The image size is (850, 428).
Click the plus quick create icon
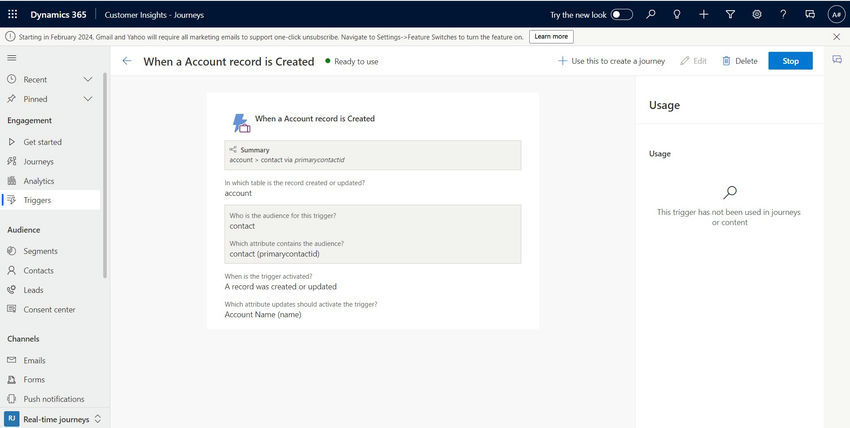pyautogui.click(x=704, y=14)
